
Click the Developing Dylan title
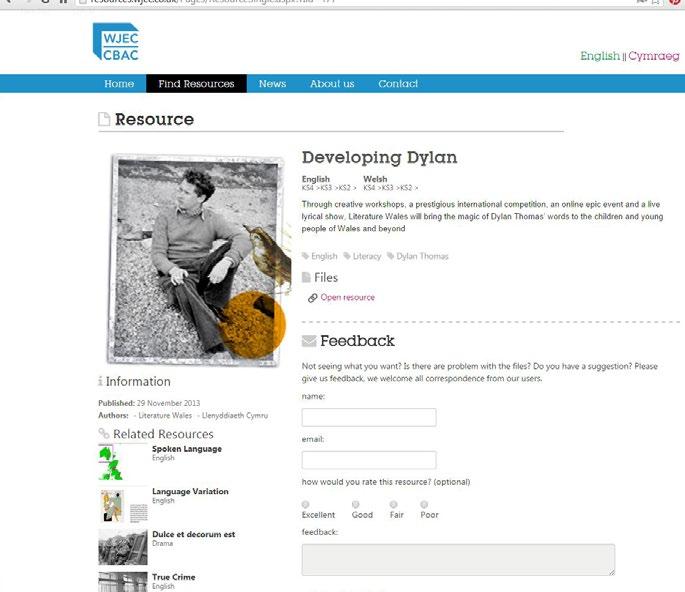379,157
